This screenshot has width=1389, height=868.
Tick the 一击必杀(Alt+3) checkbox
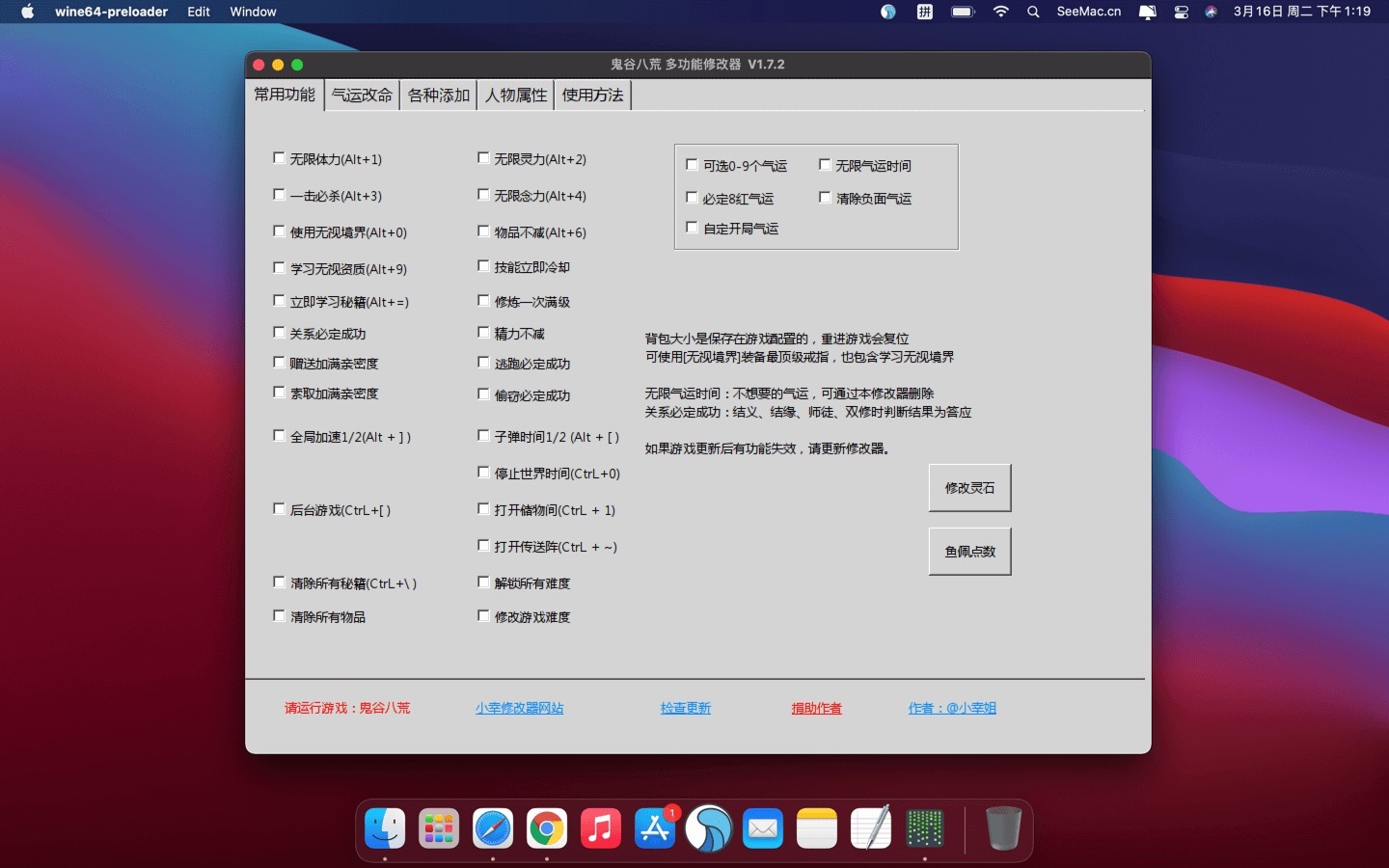point(280,195)
